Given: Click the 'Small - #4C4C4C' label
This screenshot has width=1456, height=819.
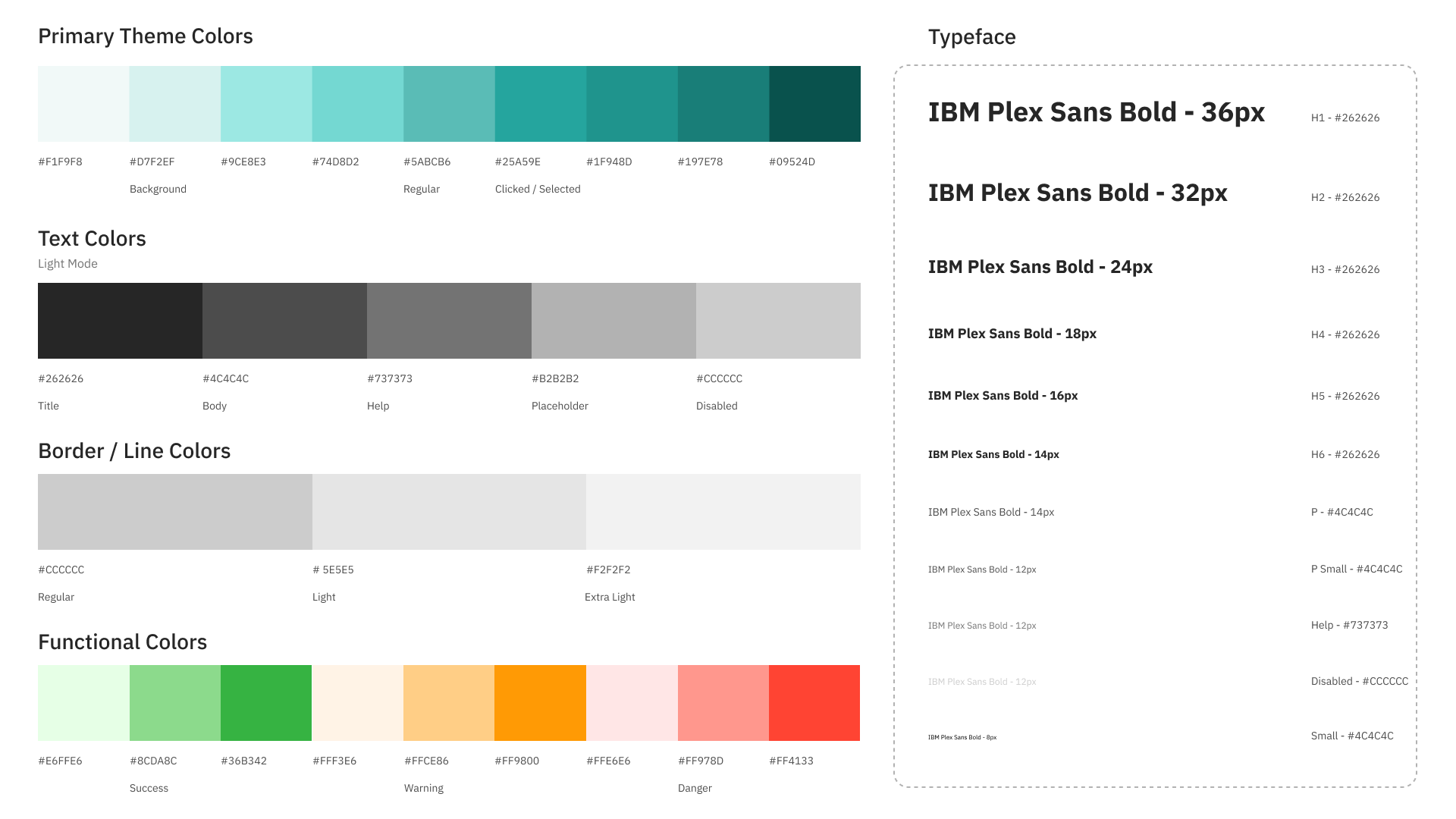Looking at the screenshot, I should [1352, 736].
